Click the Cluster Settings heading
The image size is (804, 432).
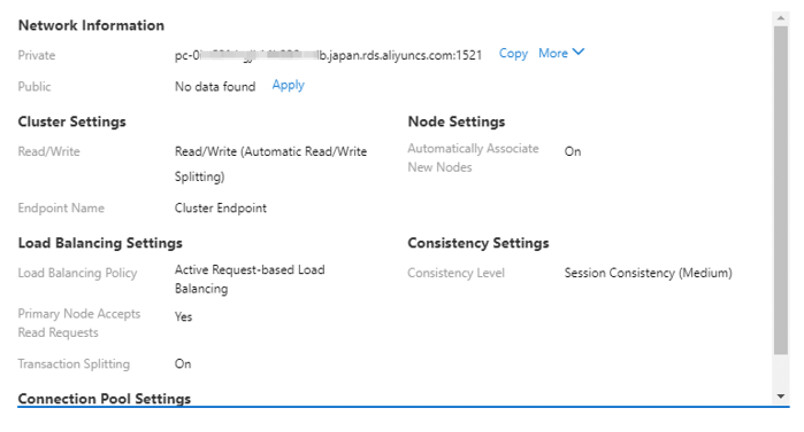pyautogui.click(x=72, y=122)
